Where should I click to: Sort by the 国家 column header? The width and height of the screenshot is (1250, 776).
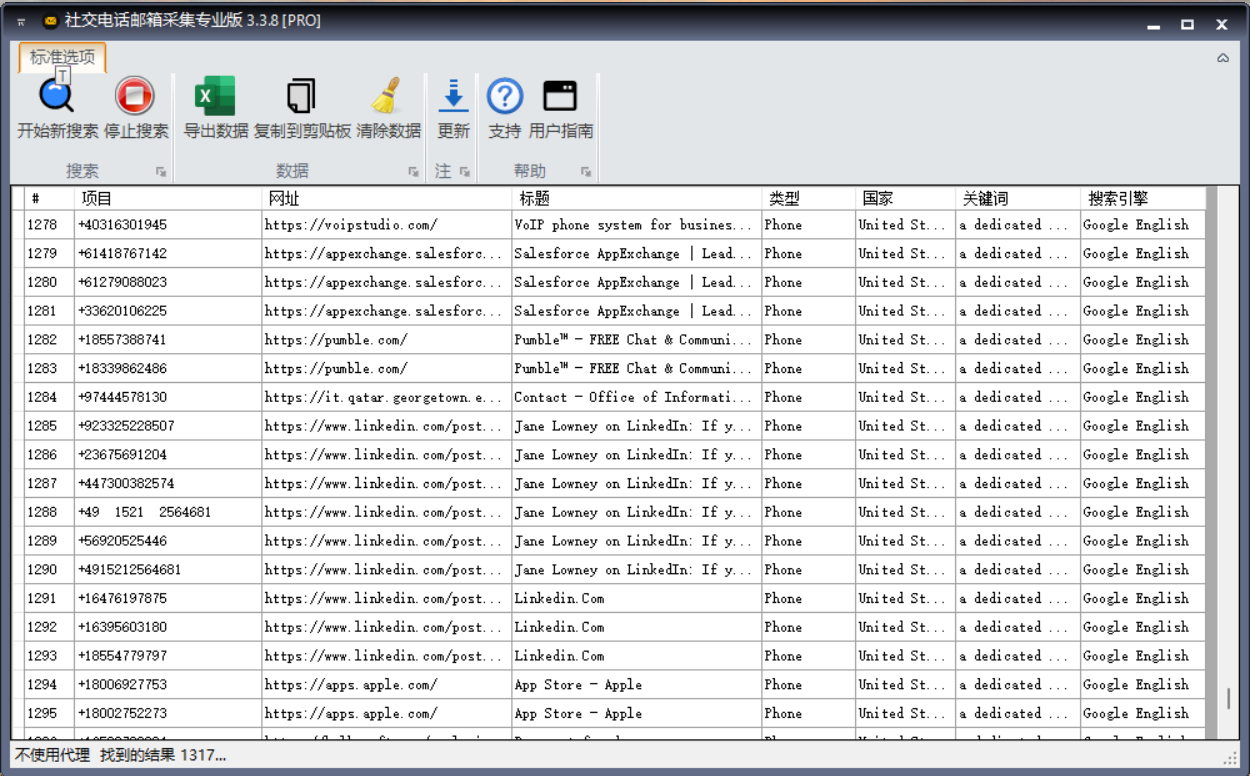pyautogui.click(x=906, y=198)
